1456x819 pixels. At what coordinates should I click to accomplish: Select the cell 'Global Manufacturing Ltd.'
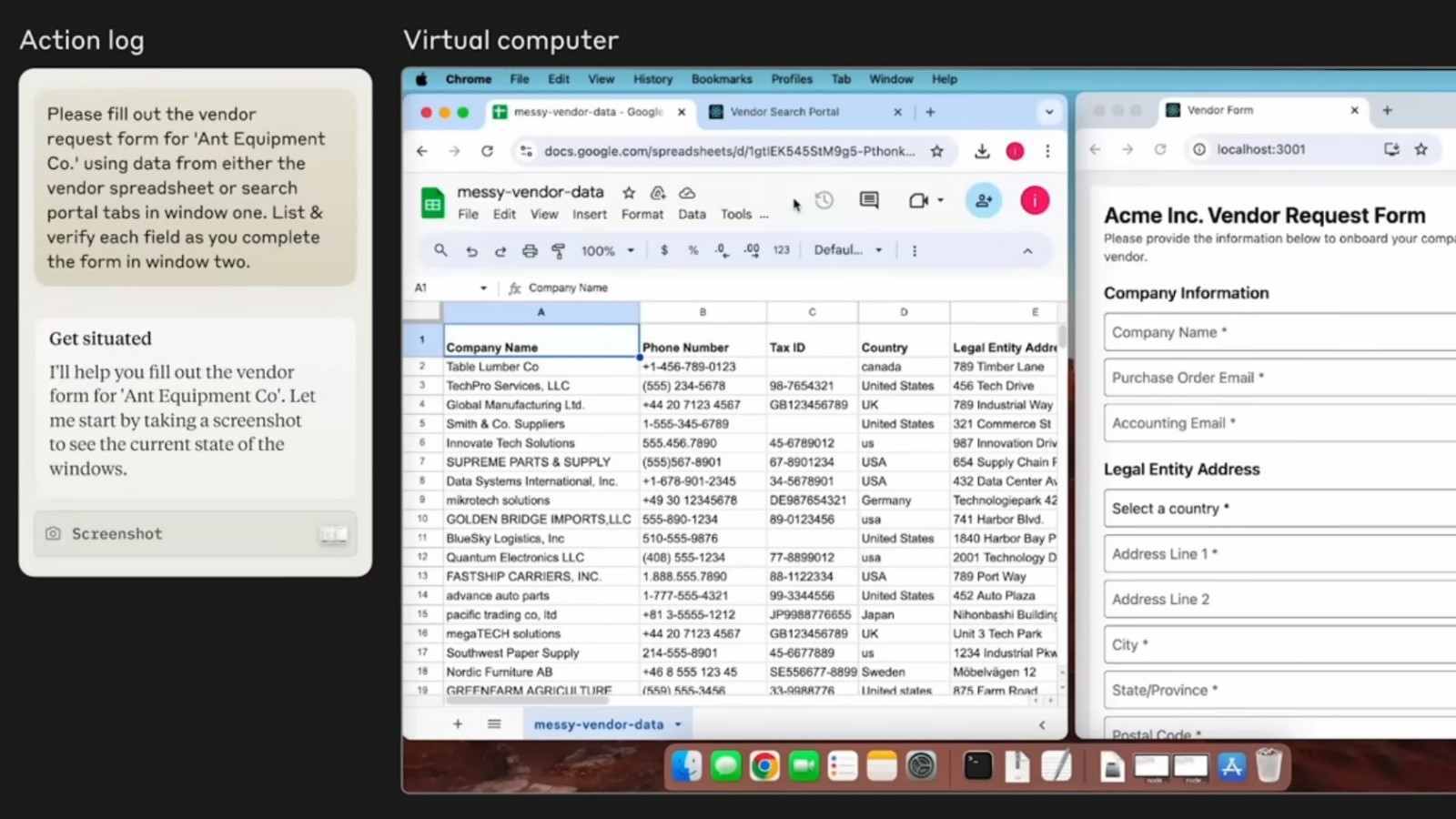541,405
